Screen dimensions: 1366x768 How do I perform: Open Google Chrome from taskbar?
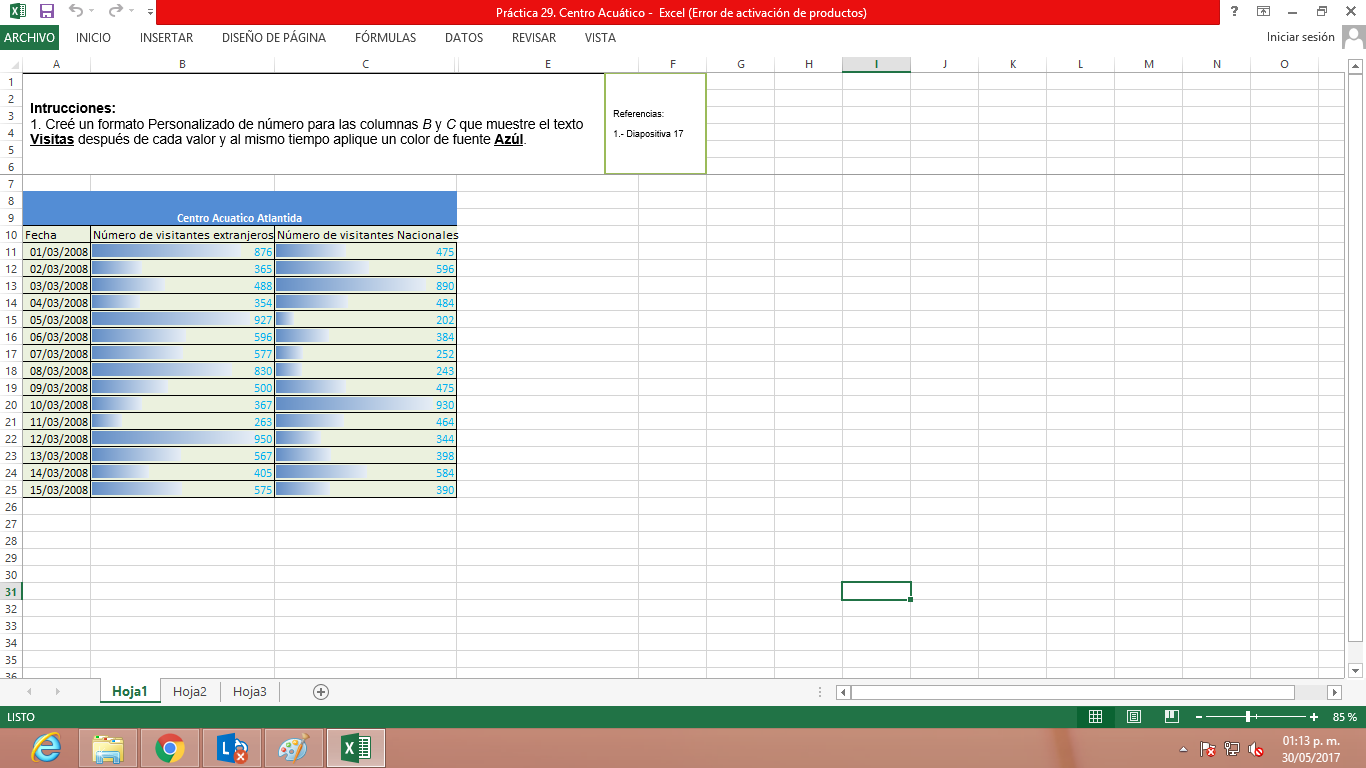169,747
